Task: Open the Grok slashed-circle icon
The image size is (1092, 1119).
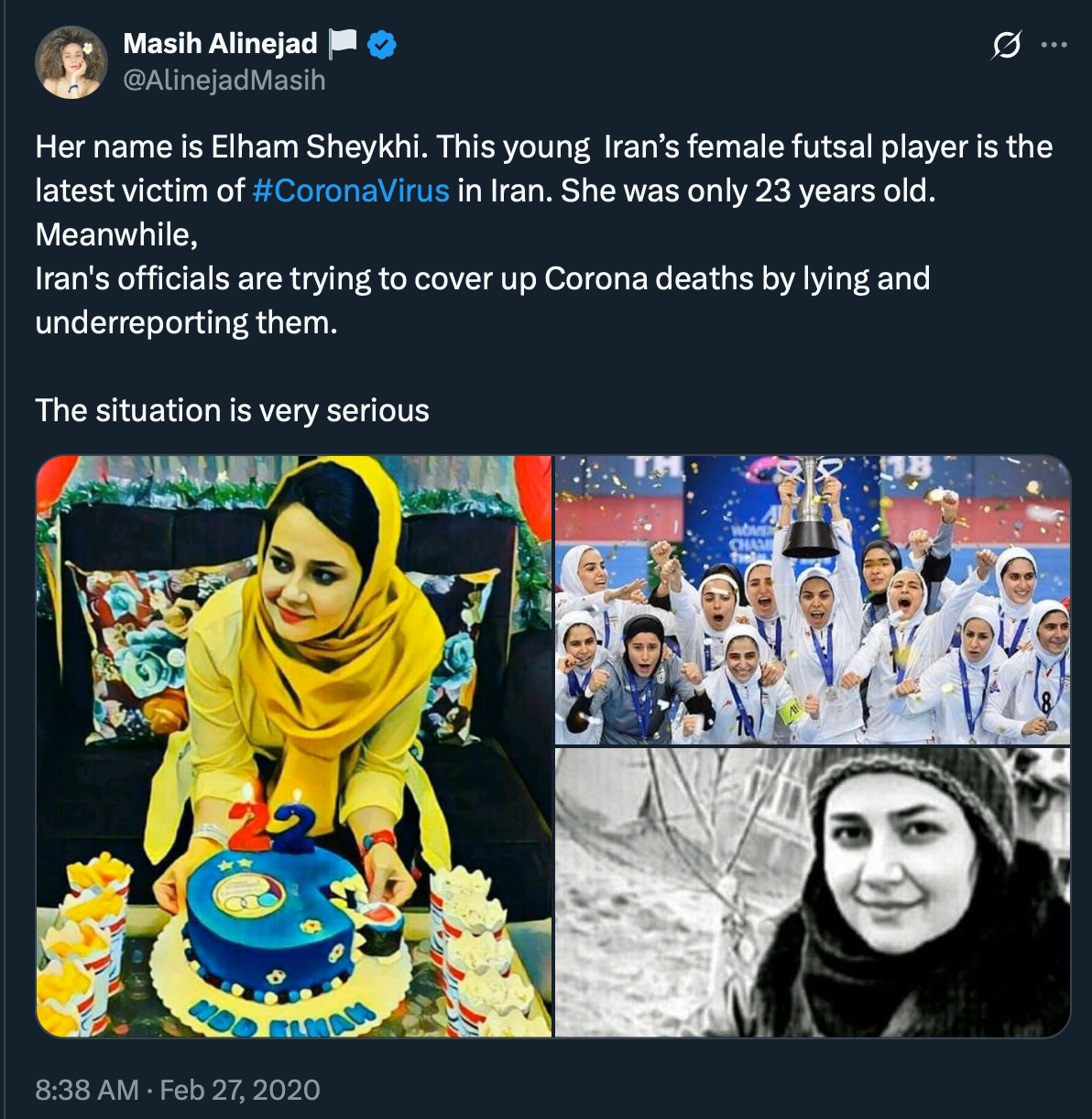Action: click(x=1006, y=44)
